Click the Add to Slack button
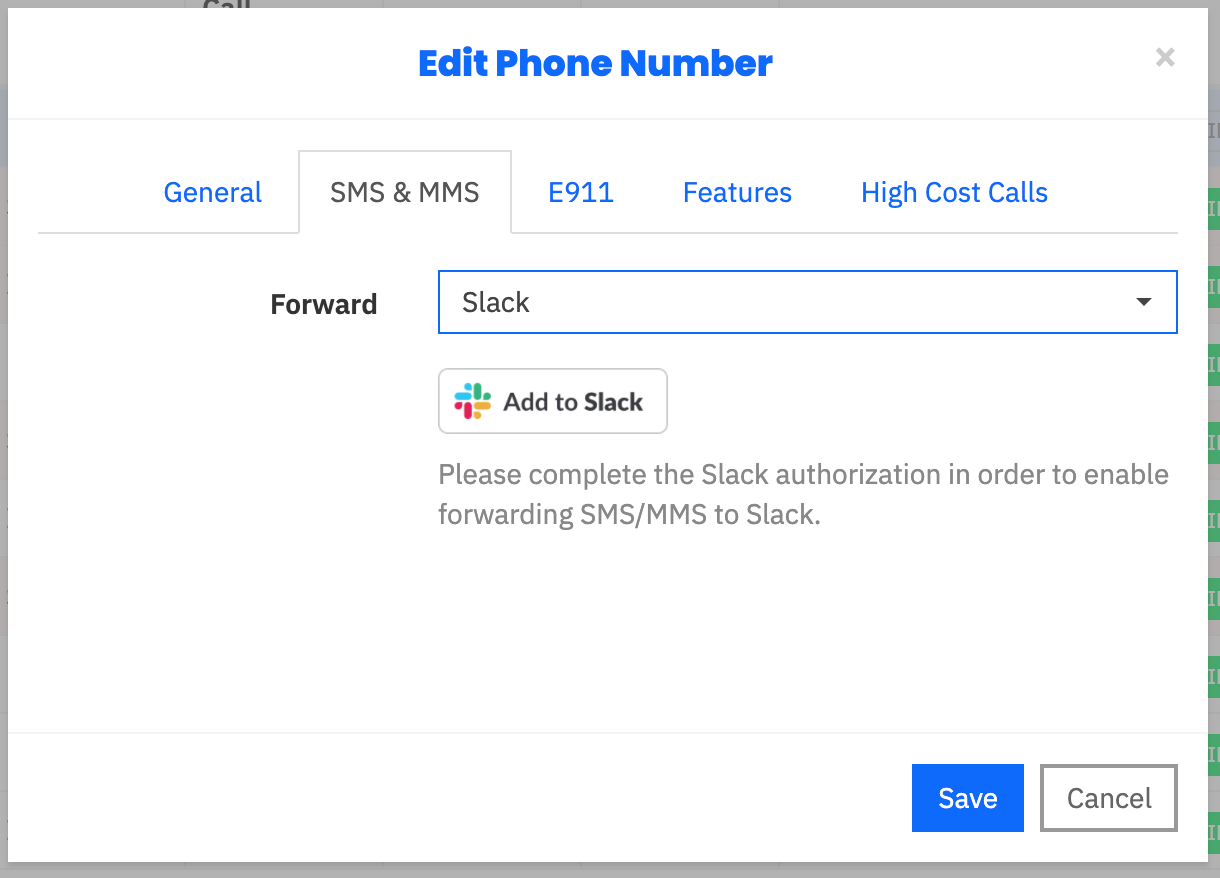1220x878 pixels. point(553,401)
